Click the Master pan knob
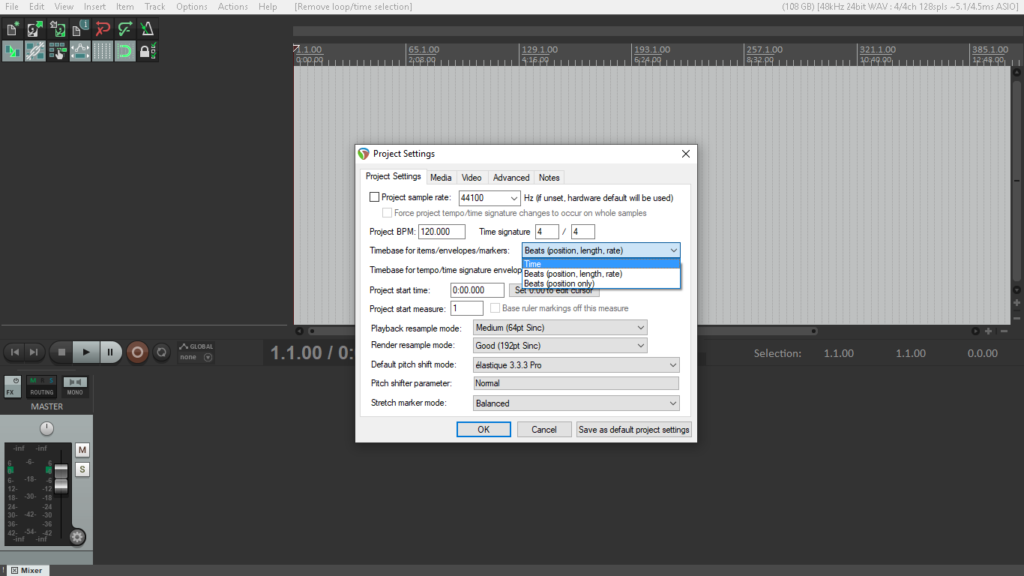Screen dimensions: 1024x576 46,428
